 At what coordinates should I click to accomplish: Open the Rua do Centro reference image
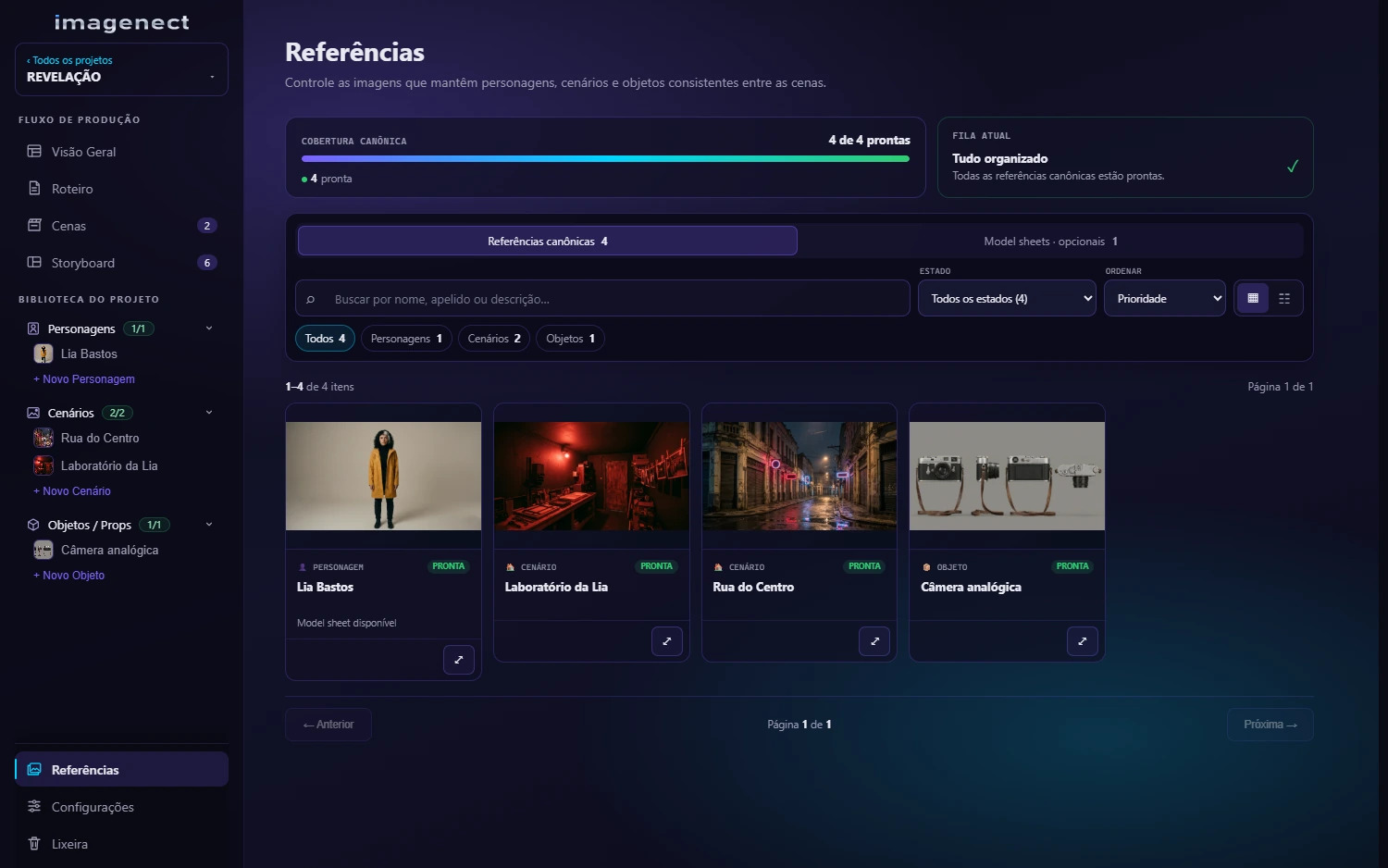click(x=799, y=476)
